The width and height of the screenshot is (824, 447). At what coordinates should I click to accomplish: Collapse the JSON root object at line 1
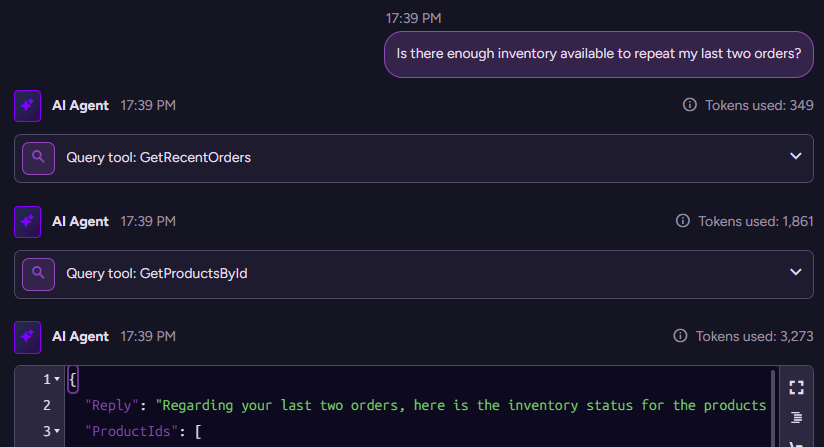click(x=57, y=380)
